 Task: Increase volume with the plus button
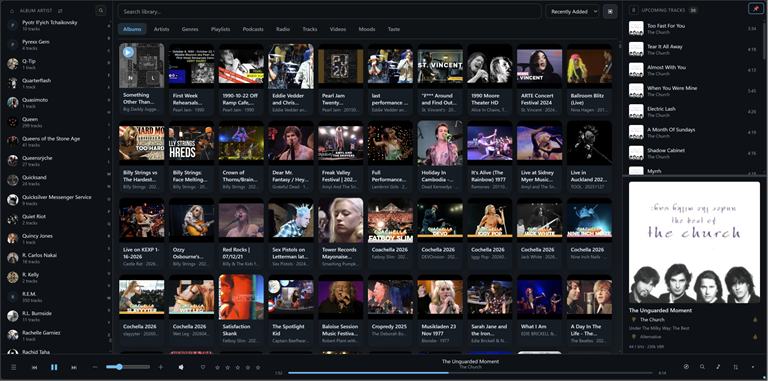[x=160, y=367]
